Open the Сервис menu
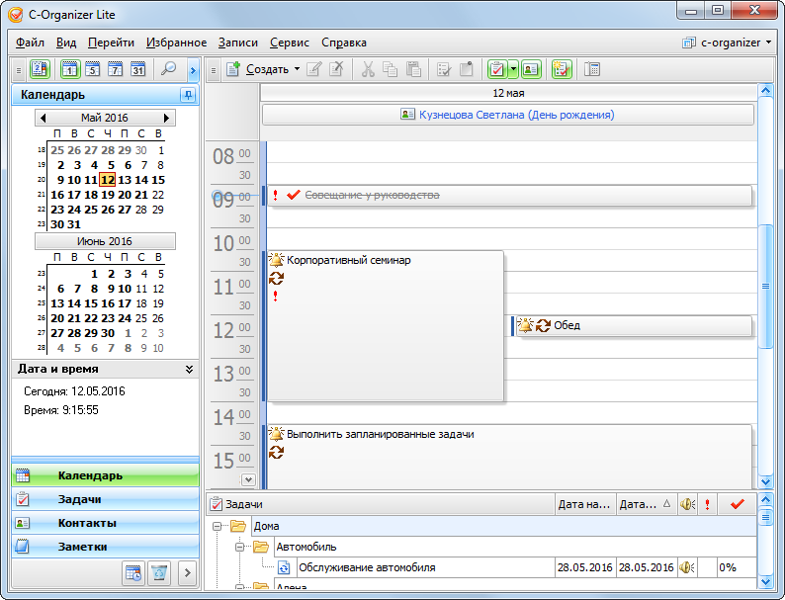Screen dimensions: 785x600 coord(289,43)
